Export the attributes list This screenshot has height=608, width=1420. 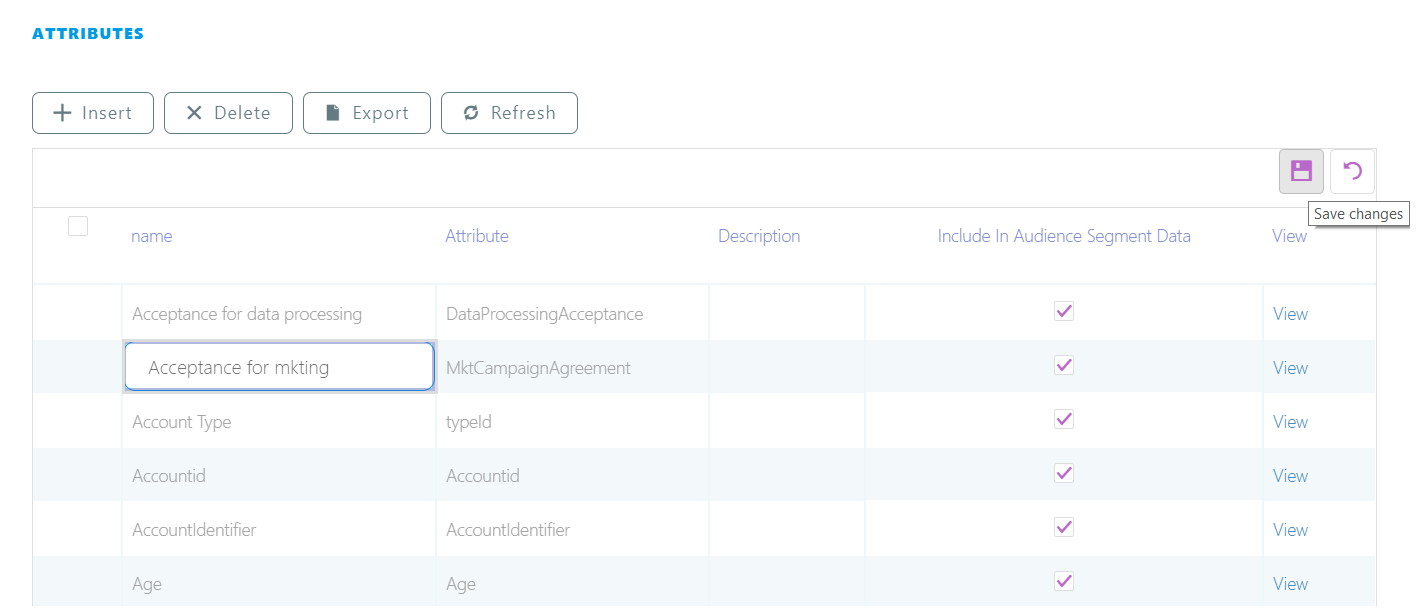367,113
